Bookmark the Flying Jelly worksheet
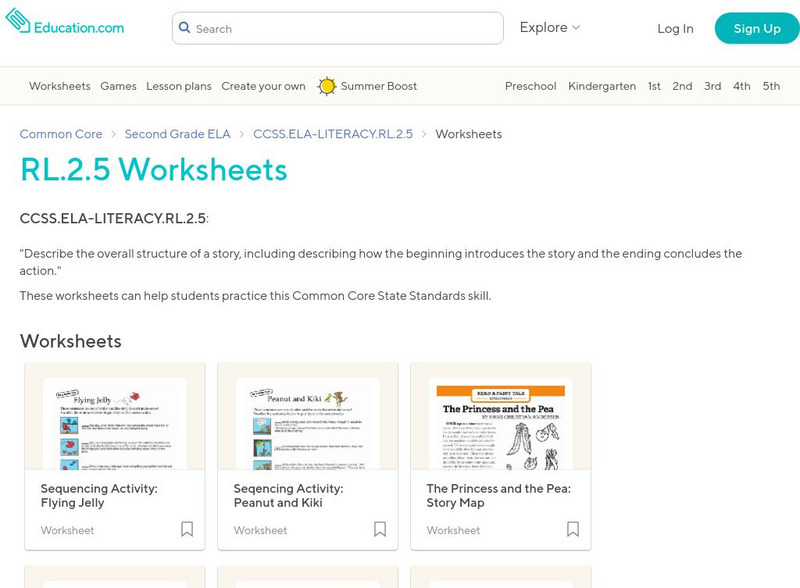 (187, 529)
